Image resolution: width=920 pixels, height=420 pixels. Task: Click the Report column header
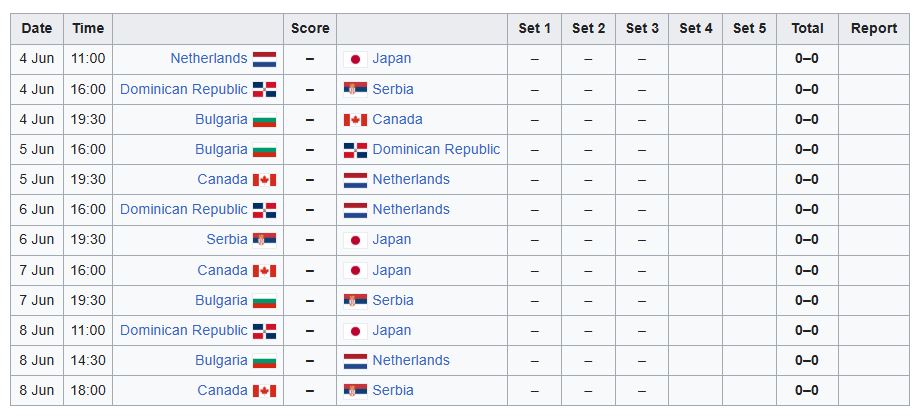point(874,28)
